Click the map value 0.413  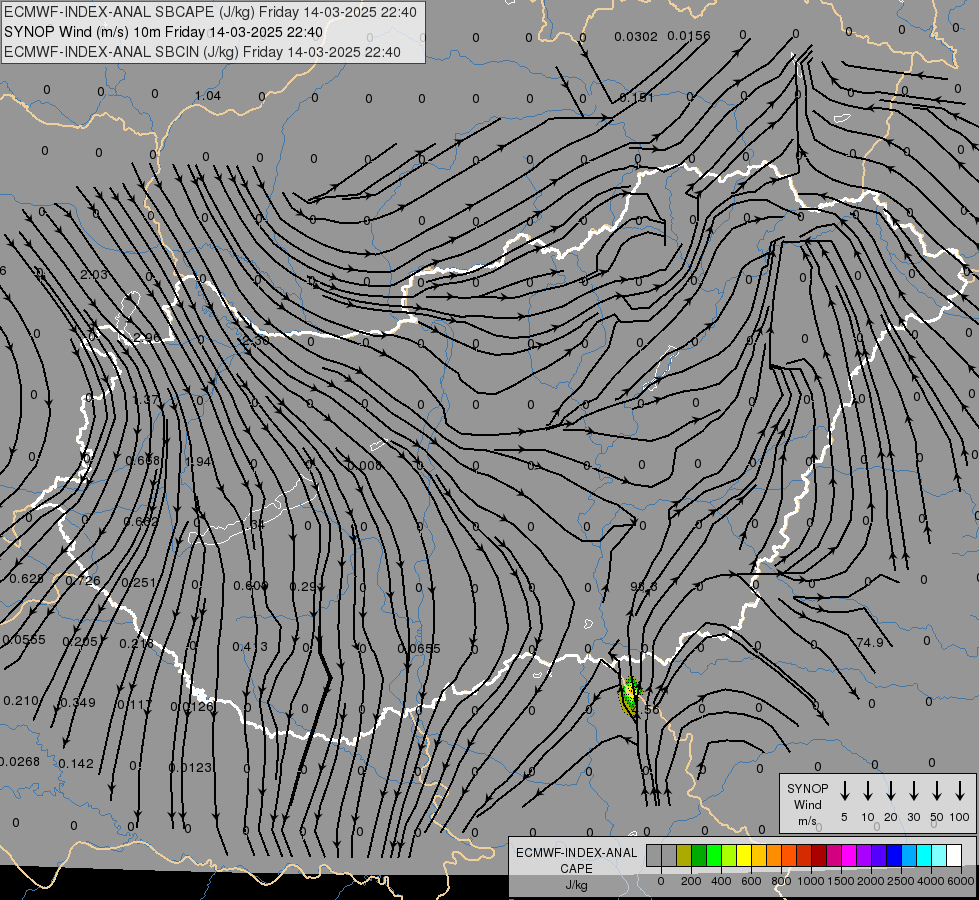coord(250,646)
